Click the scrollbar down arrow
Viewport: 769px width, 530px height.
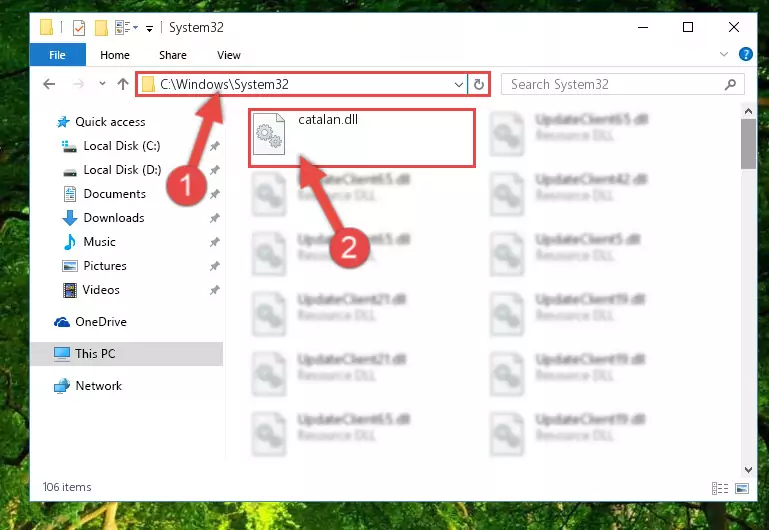tap(748, 470)
